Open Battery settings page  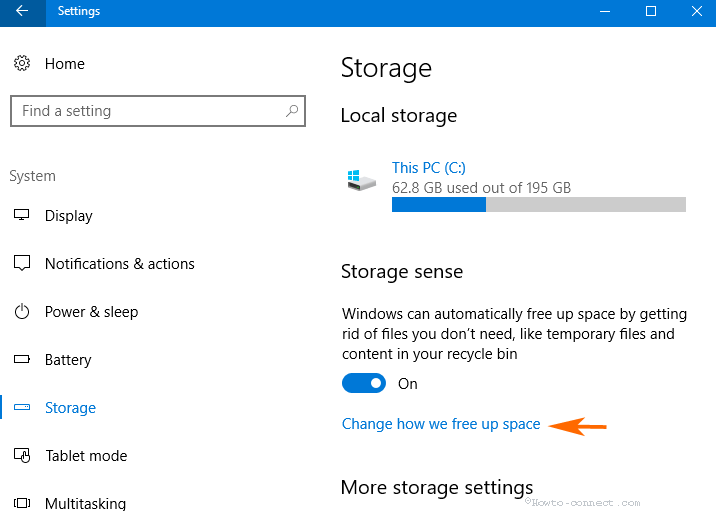click(68, 360)
